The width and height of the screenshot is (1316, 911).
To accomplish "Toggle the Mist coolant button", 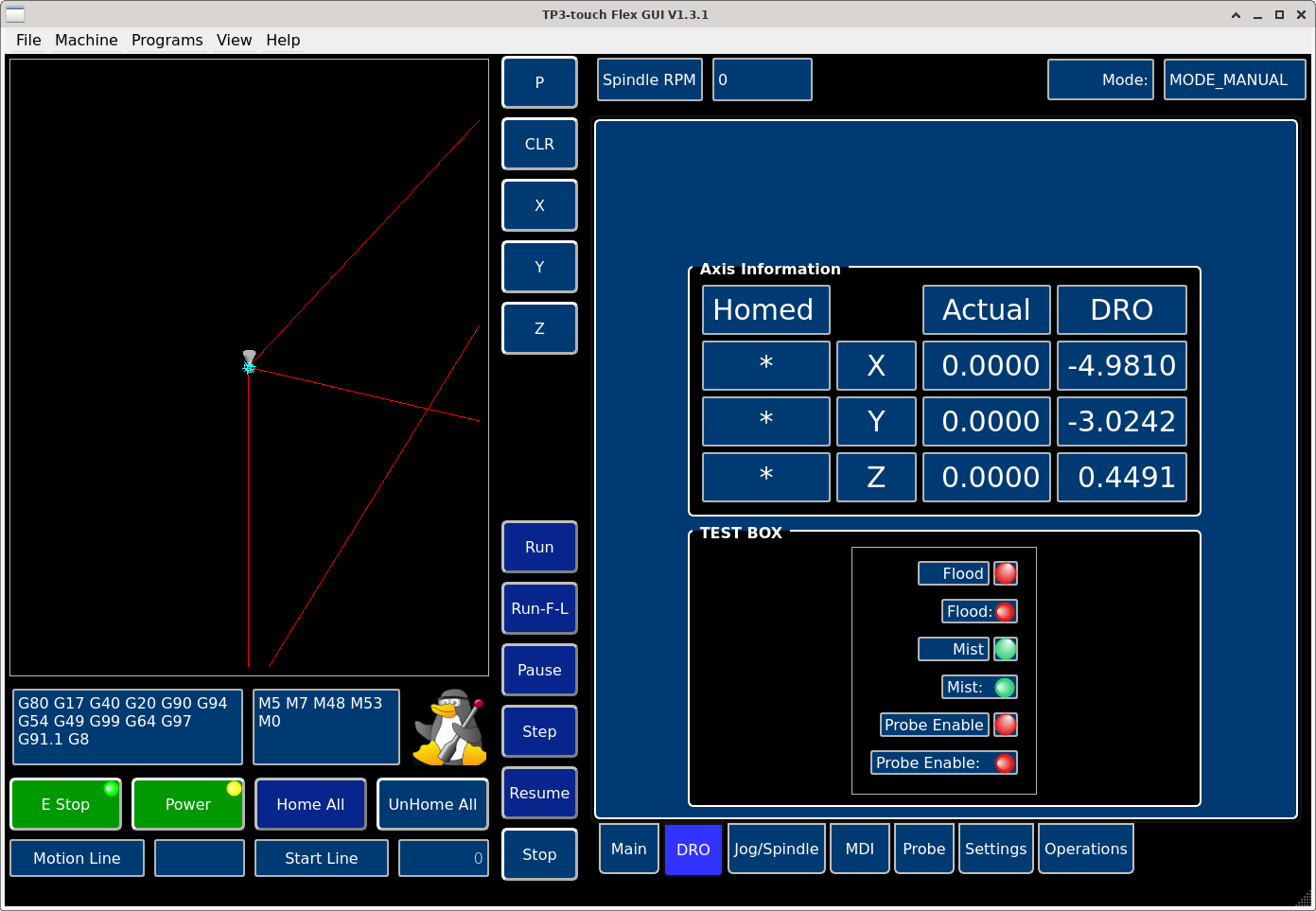I will 954,649.
